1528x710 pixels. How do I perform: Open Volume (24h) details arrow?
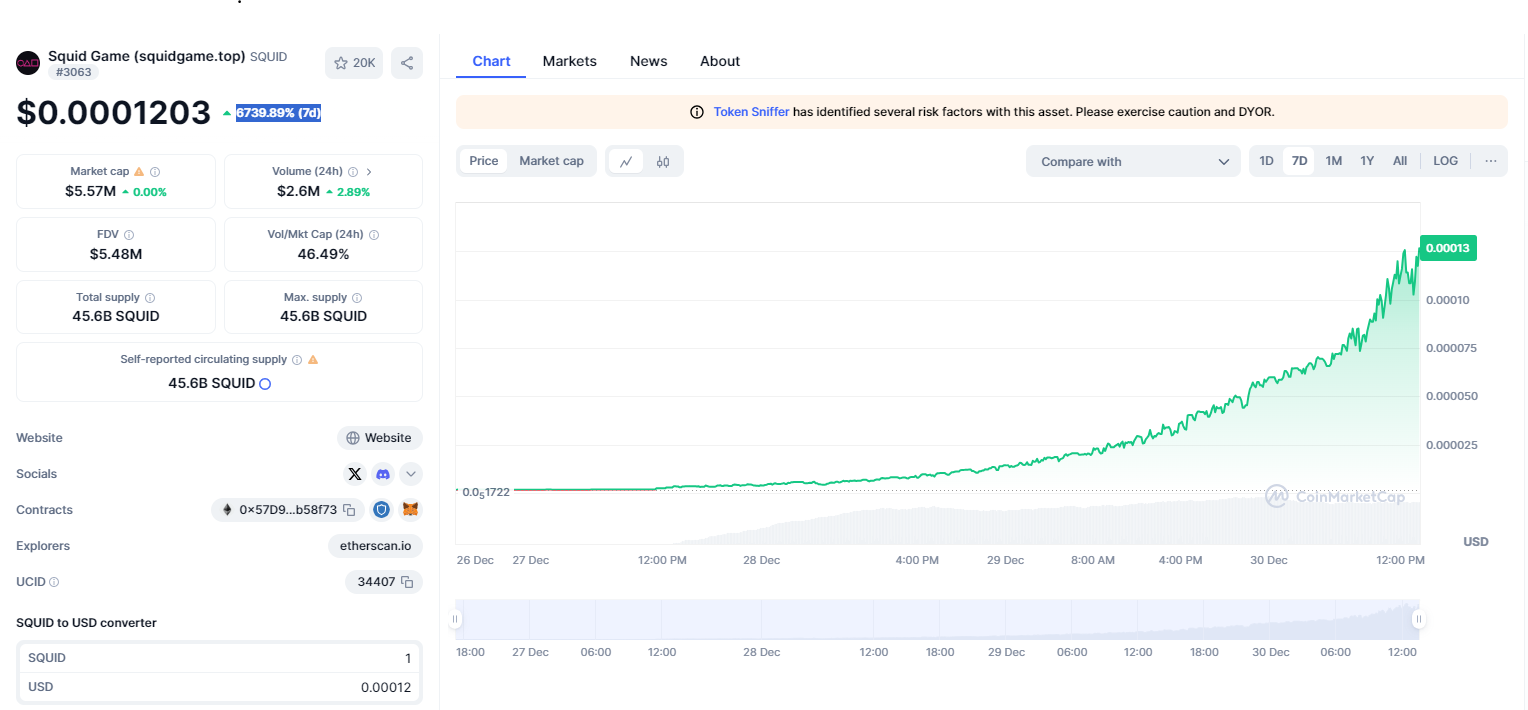pos(369,172)
